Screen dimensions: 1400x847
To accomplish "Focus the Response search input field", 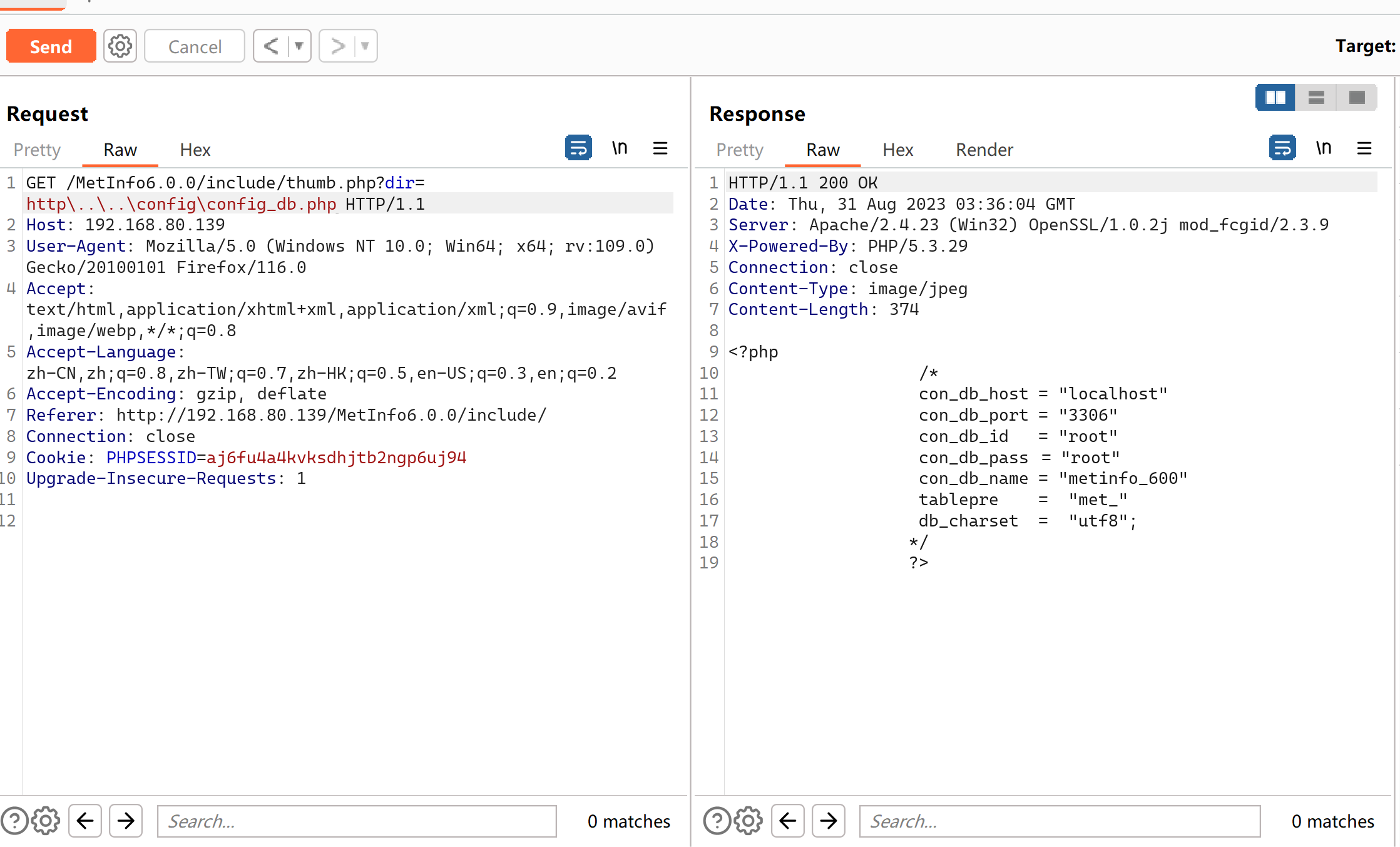I will coord(1059,821).
